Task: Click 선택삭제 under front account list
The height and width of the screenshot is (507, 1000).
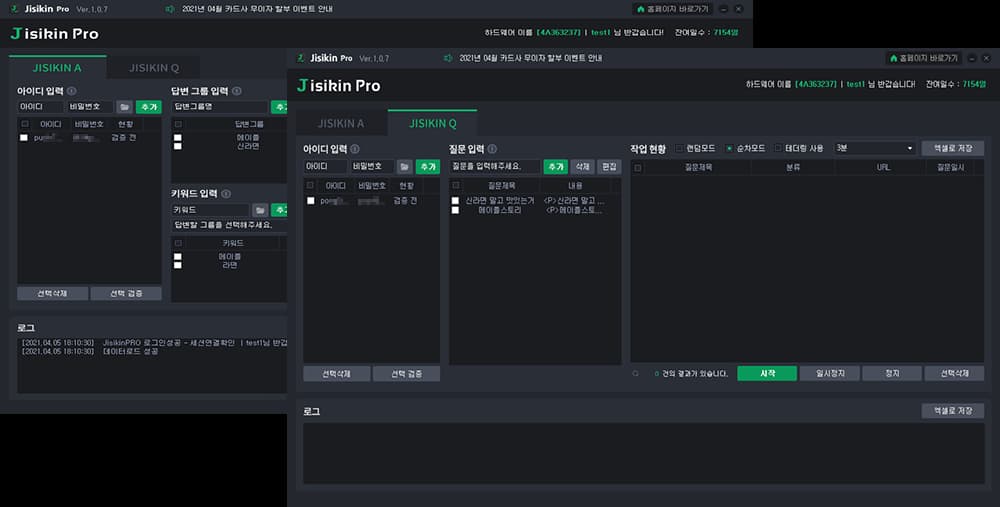Action: [x=337, y=374]
